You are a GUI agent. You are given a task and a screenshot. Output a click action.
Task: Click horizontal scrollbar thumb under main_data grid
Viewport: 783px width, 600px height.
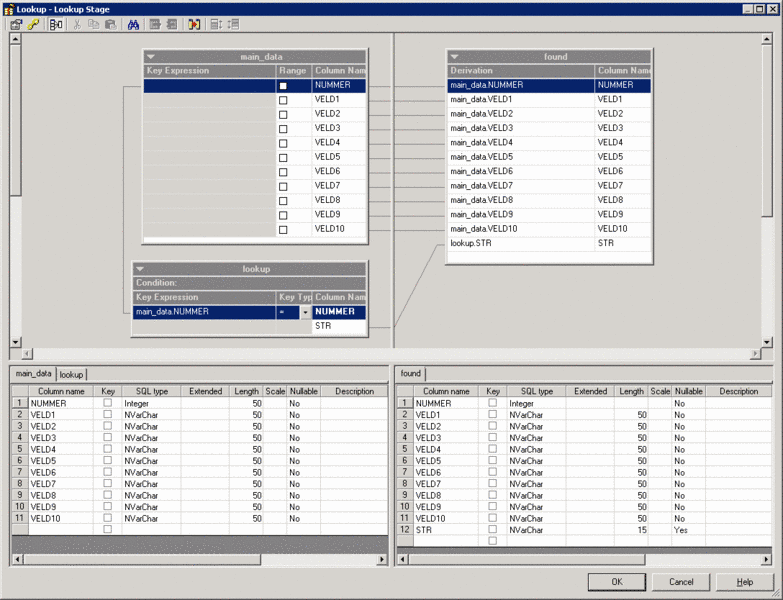[142, 560]
